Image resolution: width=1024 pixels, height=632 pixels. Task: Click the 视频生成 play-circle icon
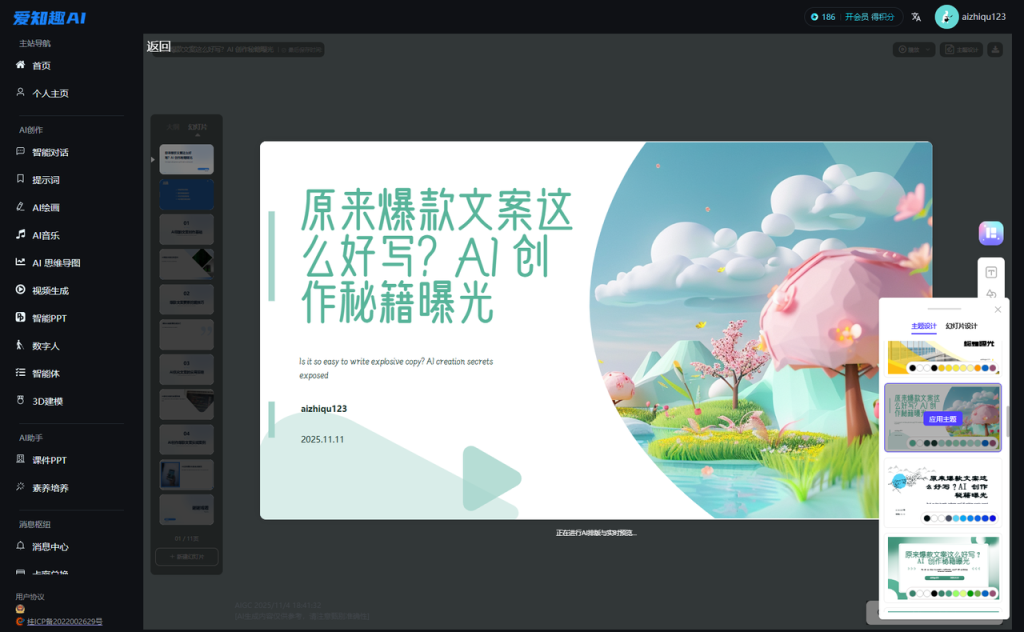pos(20,289)
